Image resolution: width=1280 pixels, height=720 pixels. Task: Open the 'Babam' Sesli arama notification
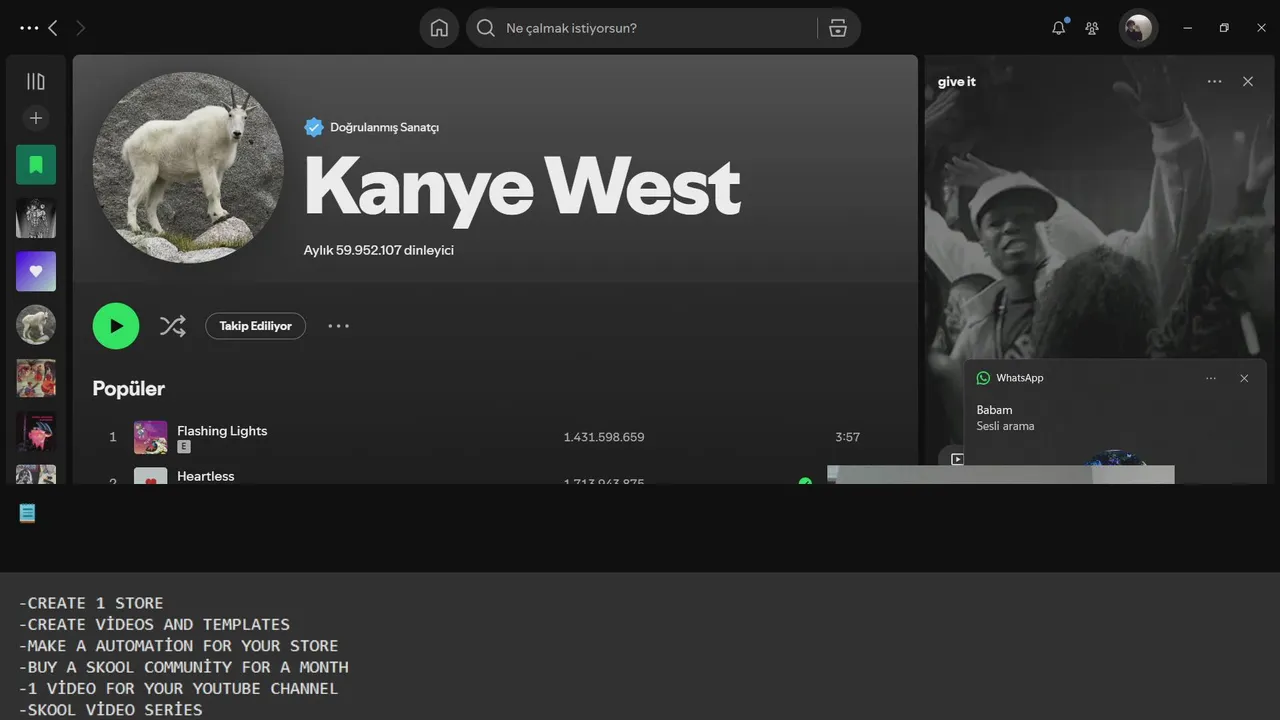1116,422
